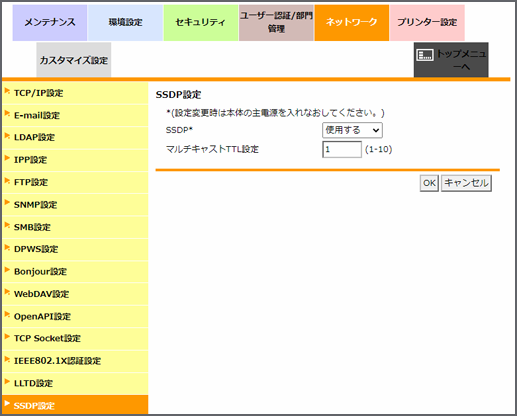Click arrow icon beside SSDP設定
The height and width of the screenshot is (416, 517).
click(7, 403)
